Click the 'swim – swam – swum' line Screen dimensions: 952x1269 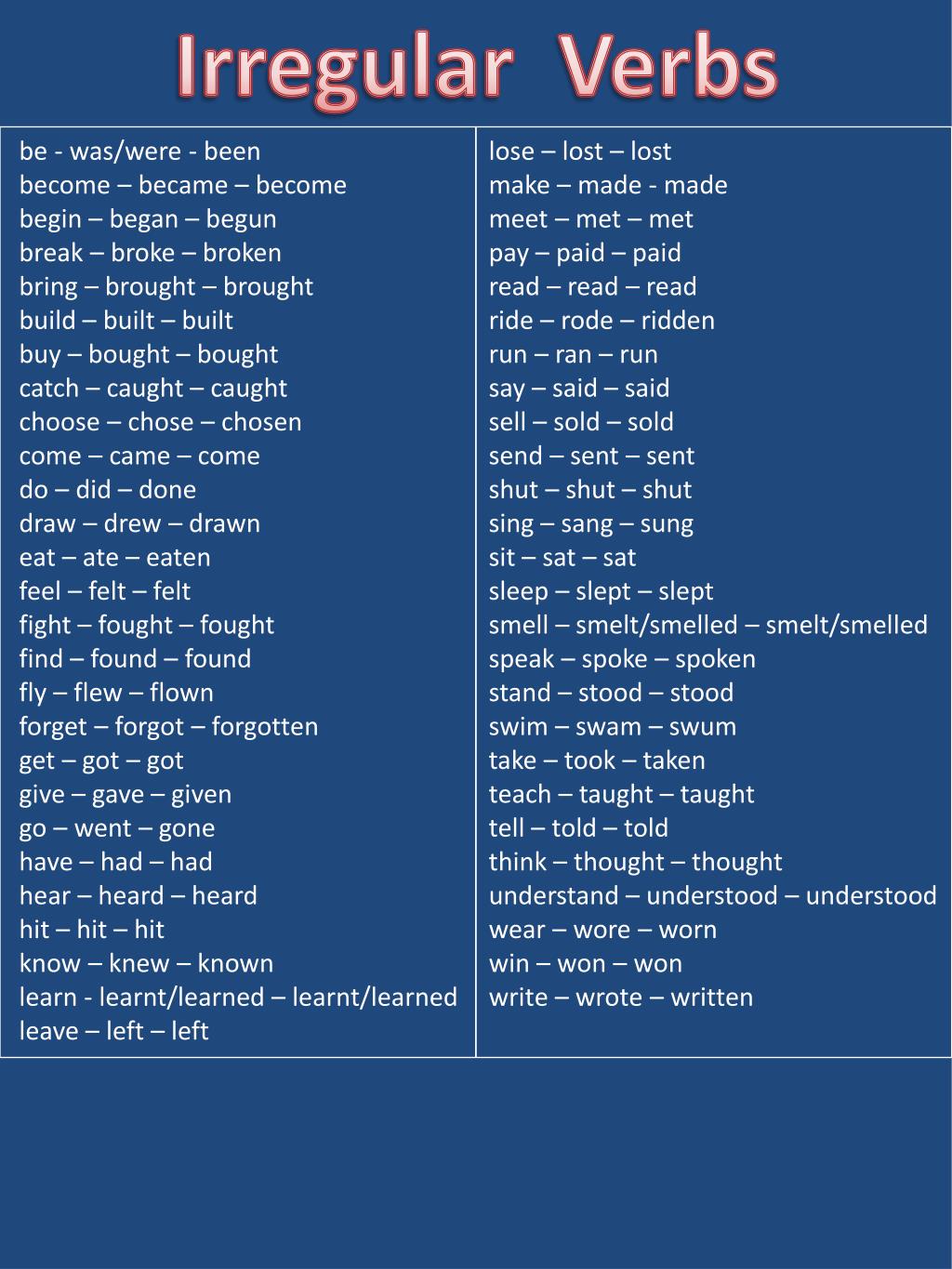[x=613, y=726]
